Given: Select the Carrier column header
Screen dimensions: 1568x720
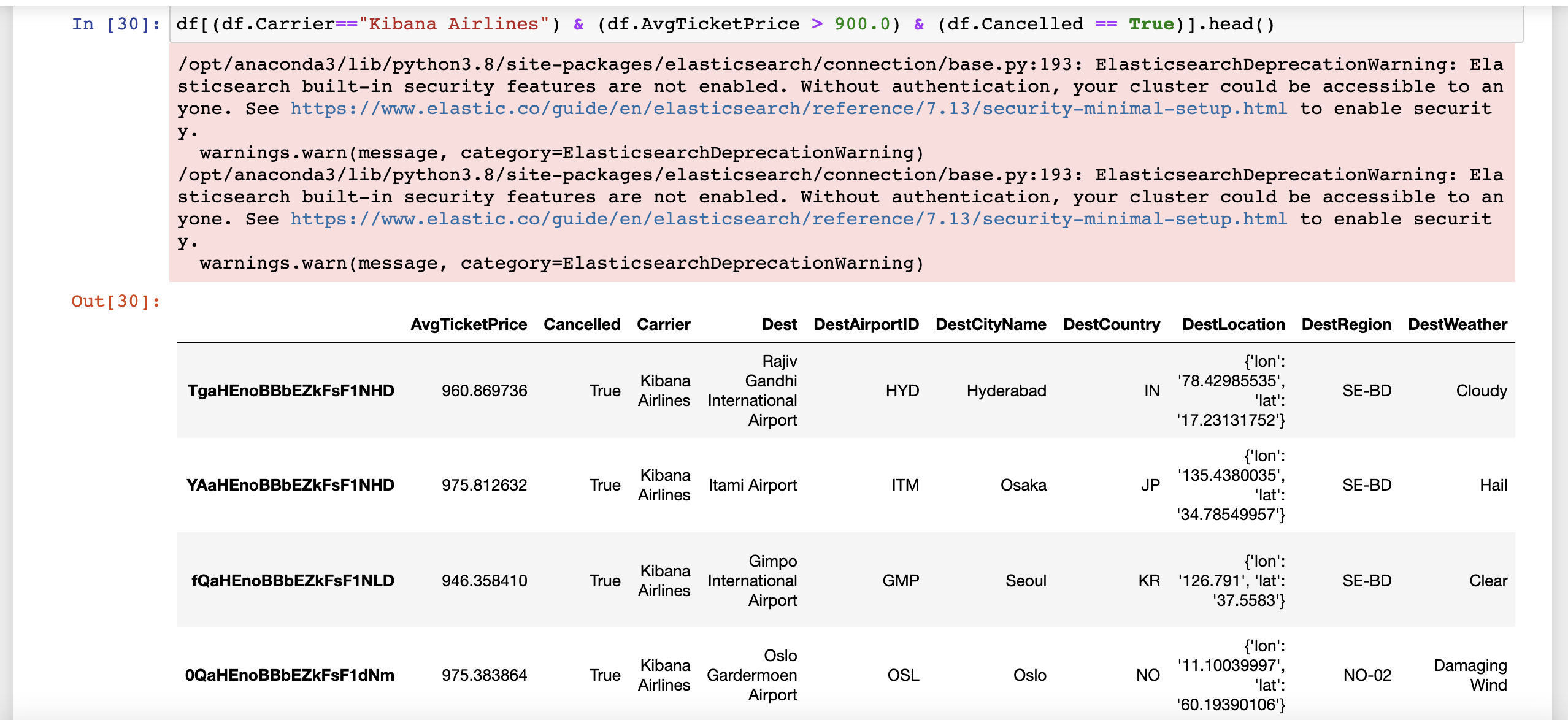Looking at the screenshot, I should [x=664, y=324].
